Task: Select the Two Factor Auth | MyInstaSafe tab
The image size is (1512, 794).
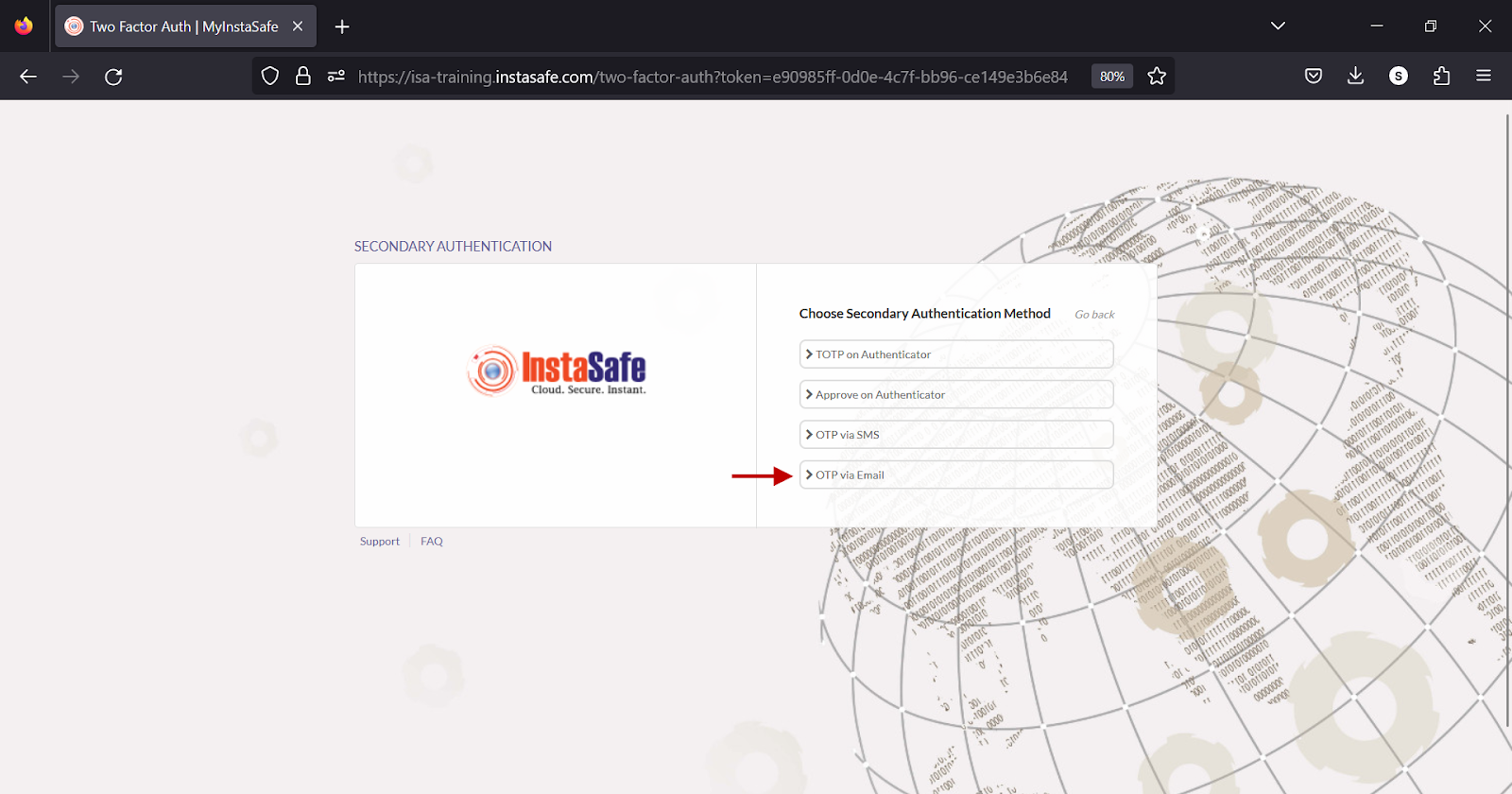Action: [185, 26]
